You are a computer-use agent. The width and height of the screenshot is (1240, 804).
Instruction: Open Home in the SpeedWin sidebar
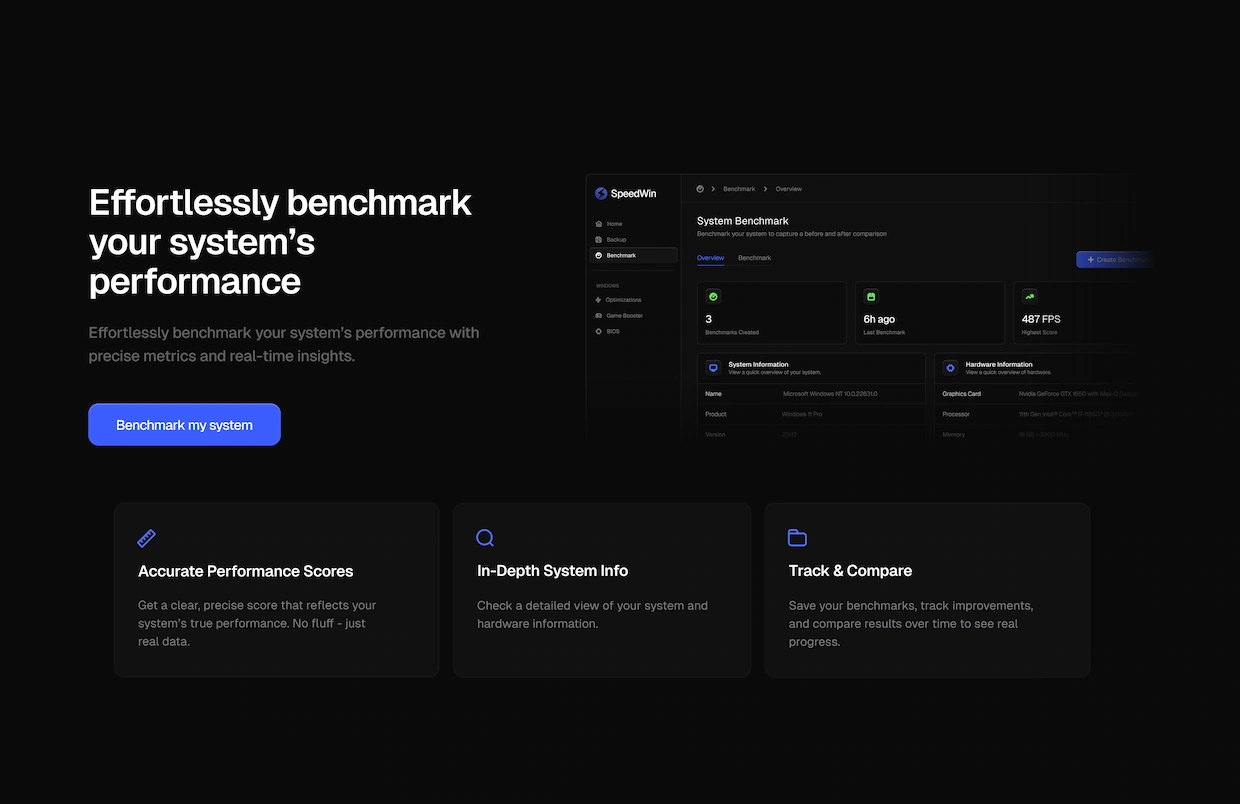[614, 224]
